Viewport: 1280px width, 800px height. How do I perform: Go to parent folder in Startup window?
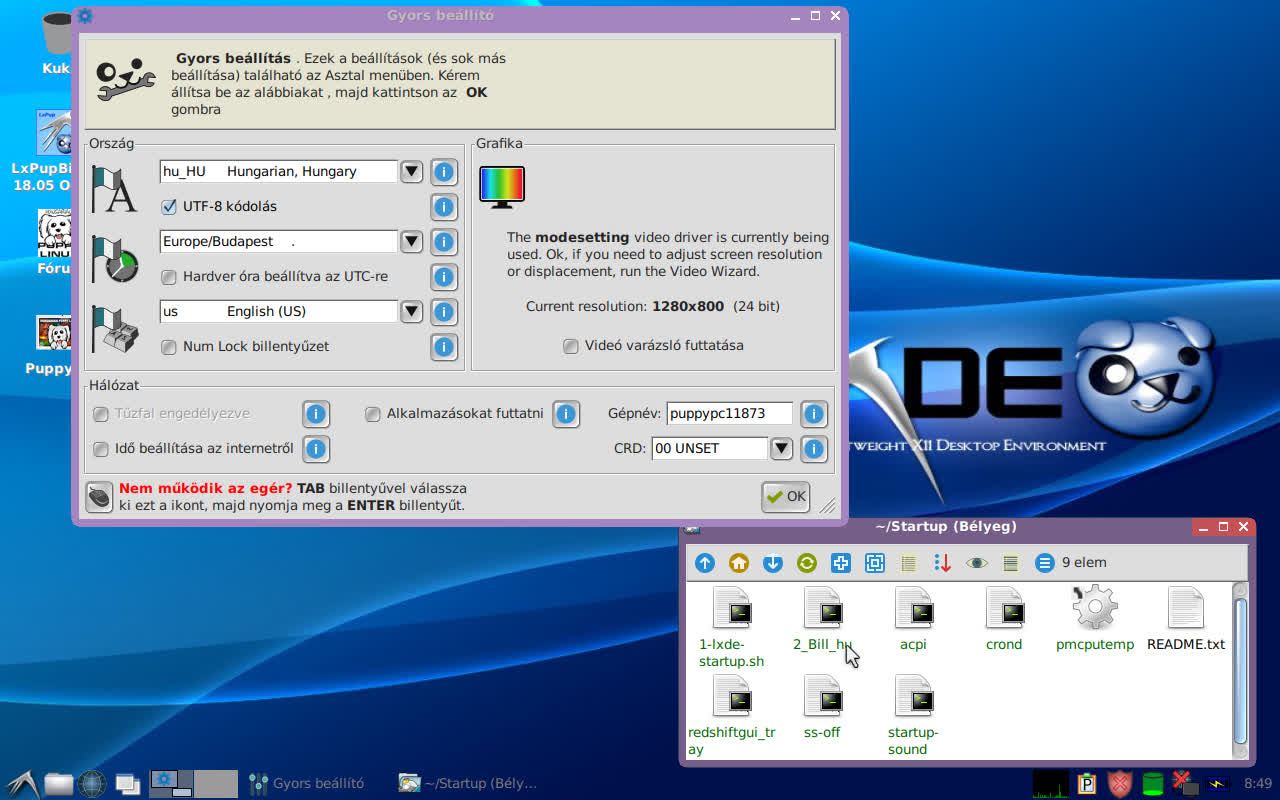pyautogui.click(x=705, y=563)
